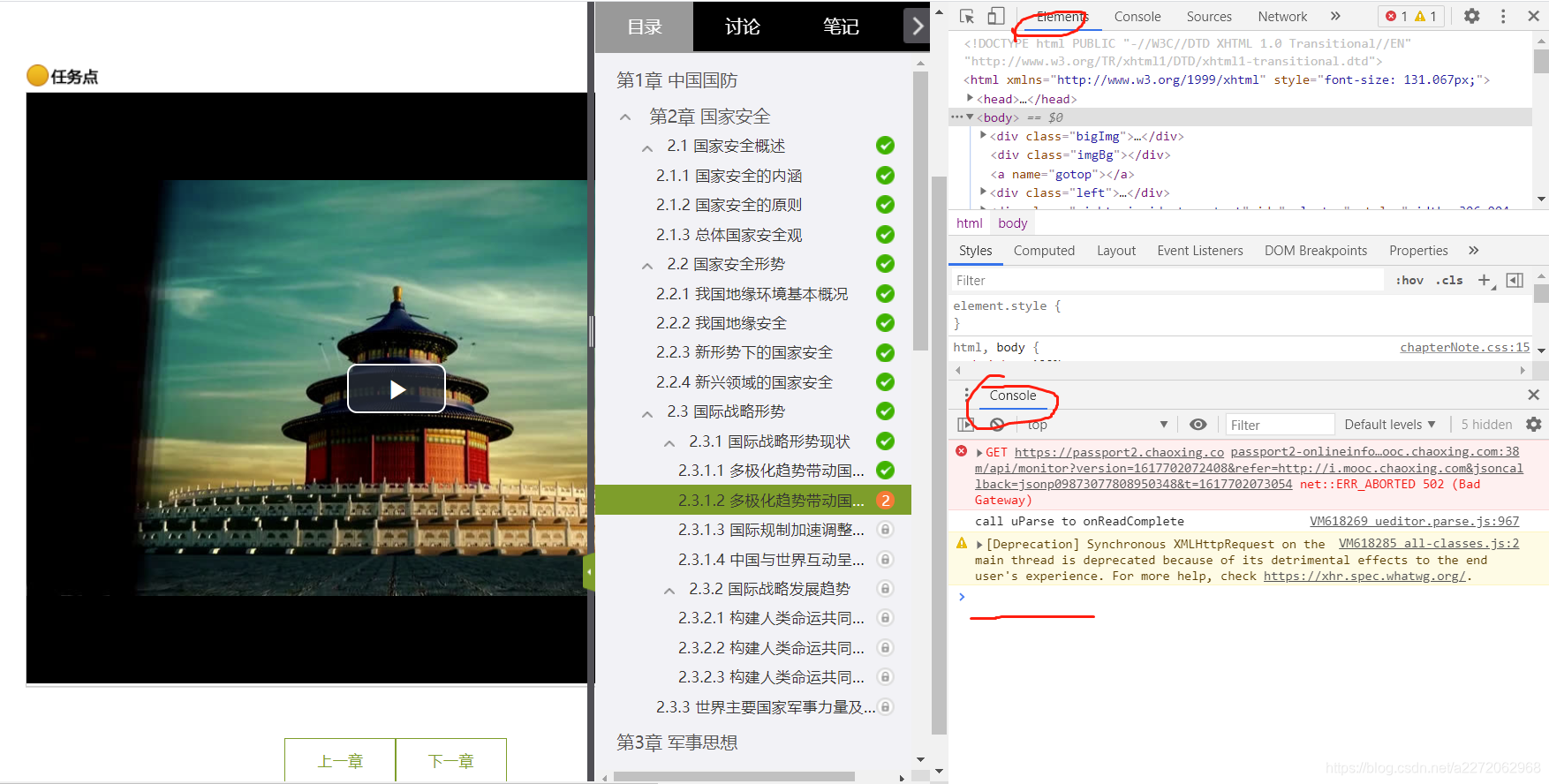Toggle computed styles sidebar pane icon

coord(1515,280)
